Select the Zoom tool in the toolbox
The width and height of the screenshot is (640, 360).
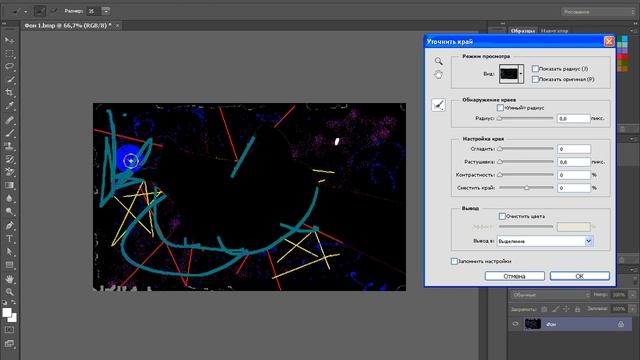coord(9,292)
